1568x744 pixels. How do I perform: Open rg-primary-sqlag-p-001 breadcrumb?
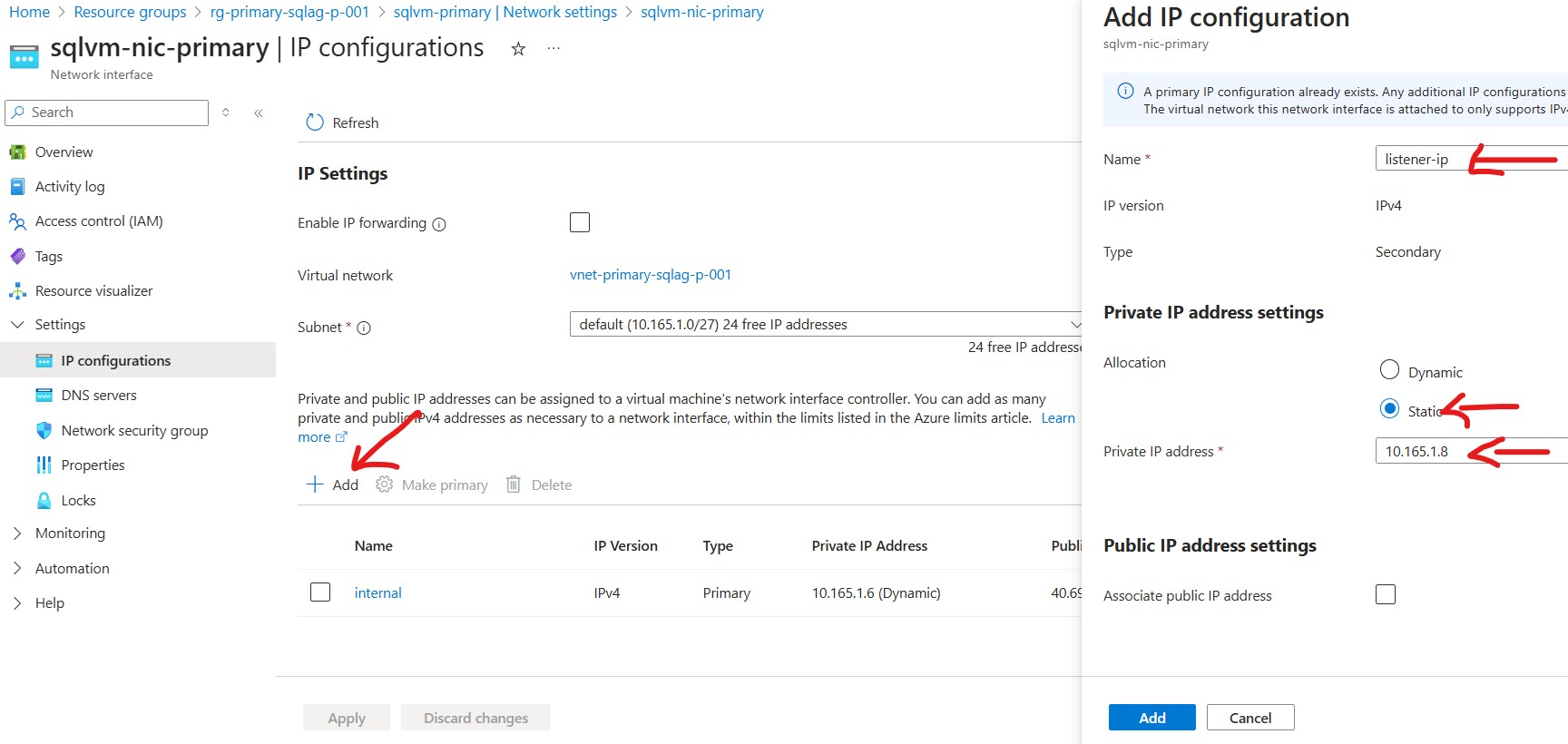pos(289,12)
